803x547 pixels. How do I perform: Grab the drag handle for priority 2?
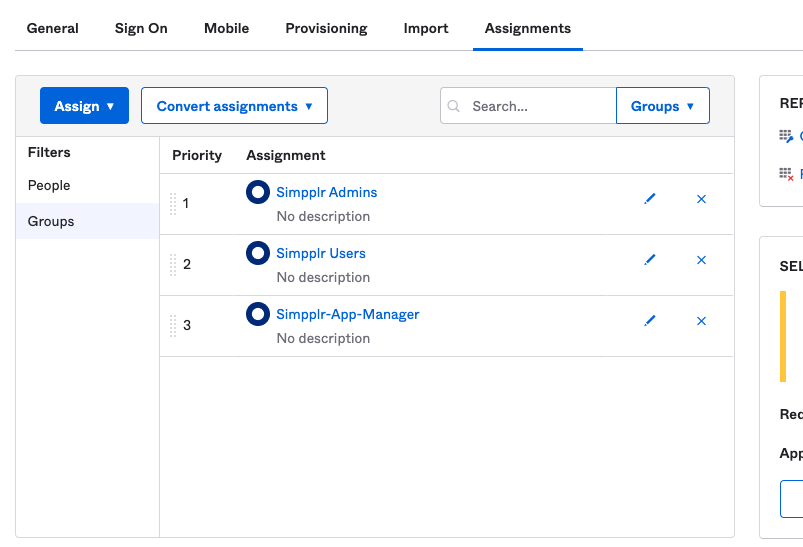click(173, 265)
